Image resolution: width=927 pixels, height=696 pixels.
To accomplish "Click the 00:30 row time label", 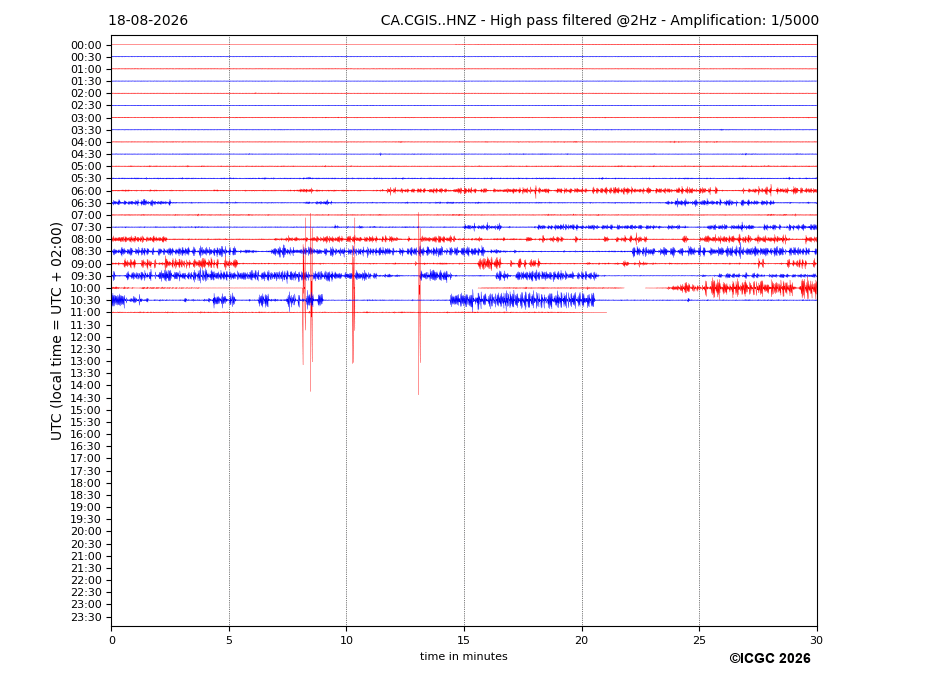I will pyautogui.click(x=86, y=57).
